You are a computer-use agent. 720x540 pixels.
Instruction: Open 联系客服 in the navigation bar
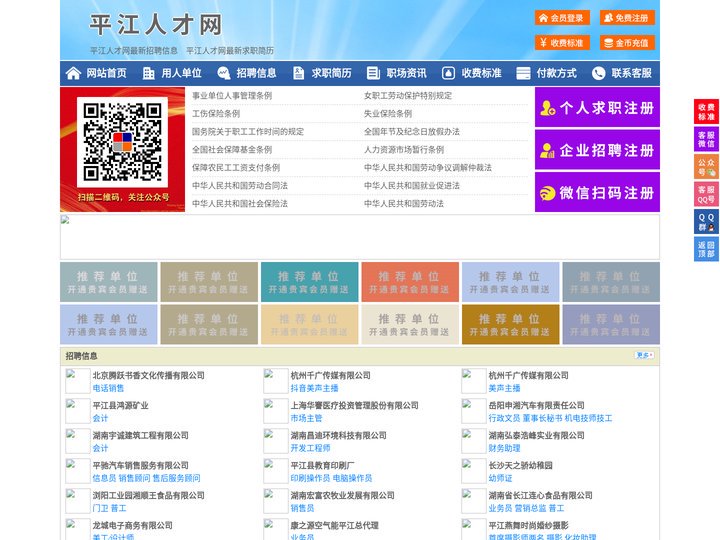click(x=631, y=73)
